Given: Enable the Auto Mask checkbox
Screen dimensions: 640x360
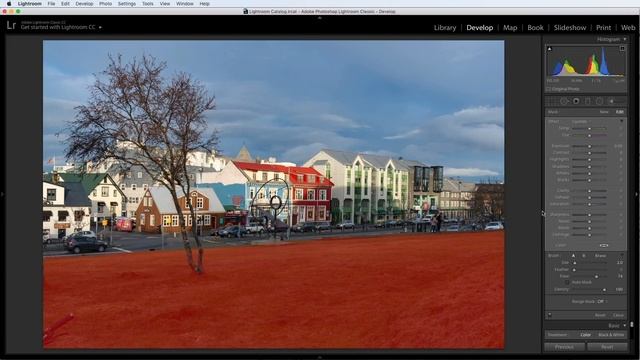Looking at the screenshot, I should pos(567,282).
